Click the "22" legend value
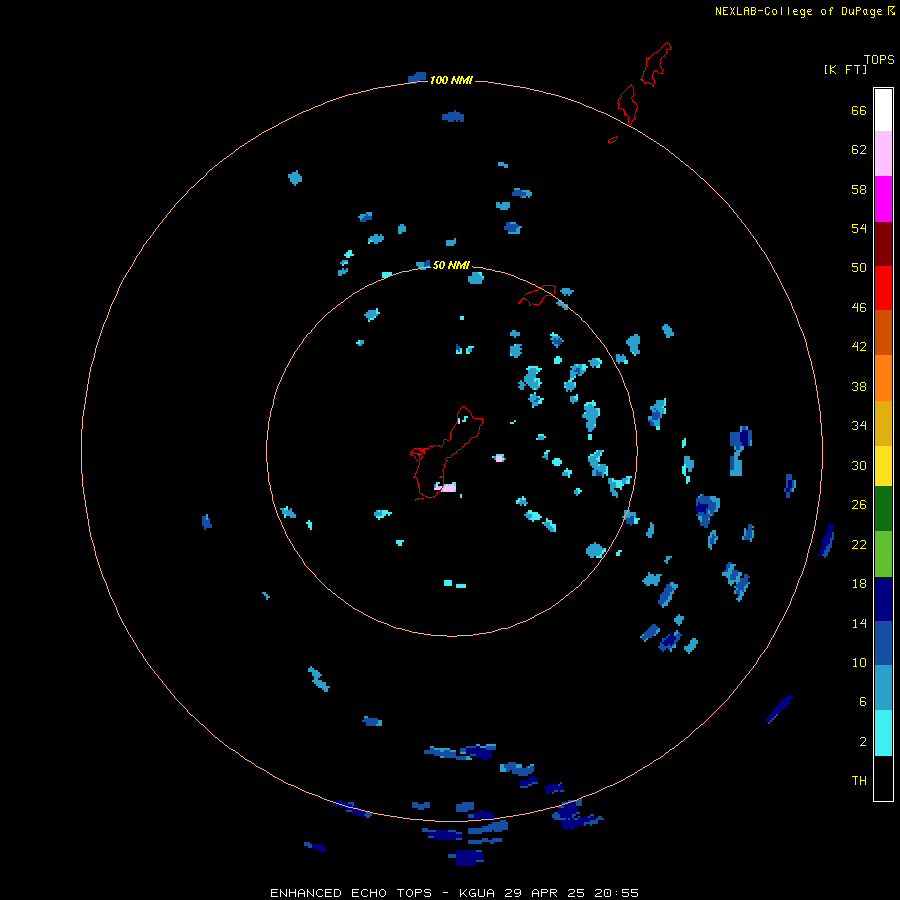Screen dimensions: 900x900 point(859,544)
